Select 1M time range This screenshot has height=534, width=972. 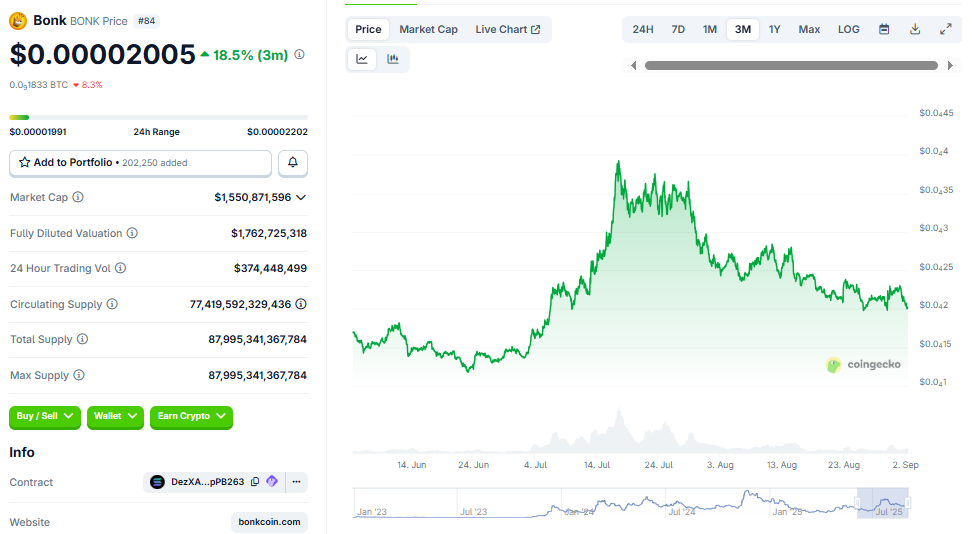(710, 29)
